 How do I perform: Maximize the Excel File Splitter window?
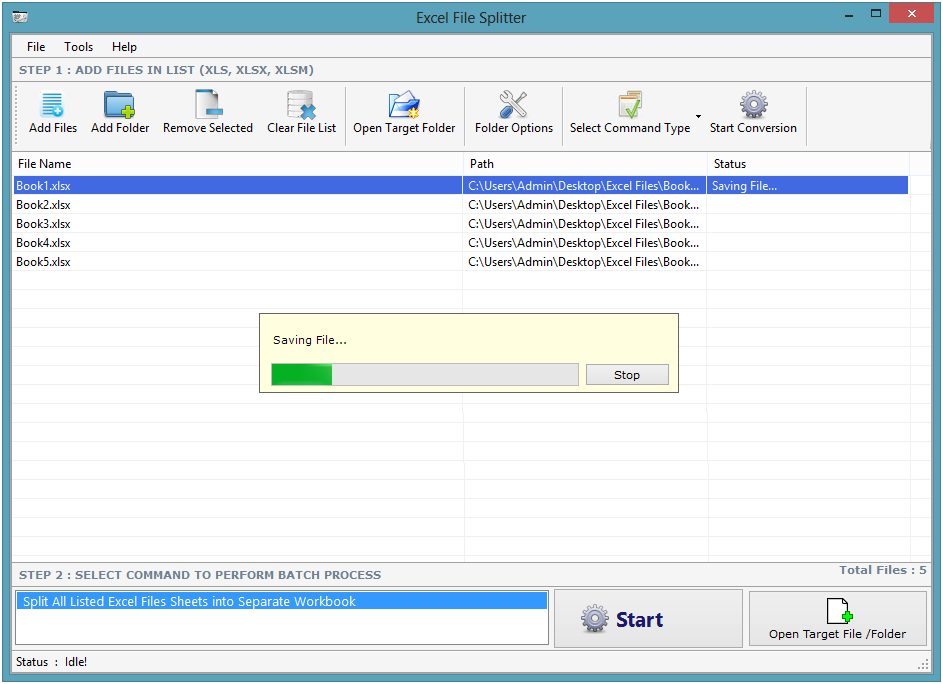tap(876, 14)
